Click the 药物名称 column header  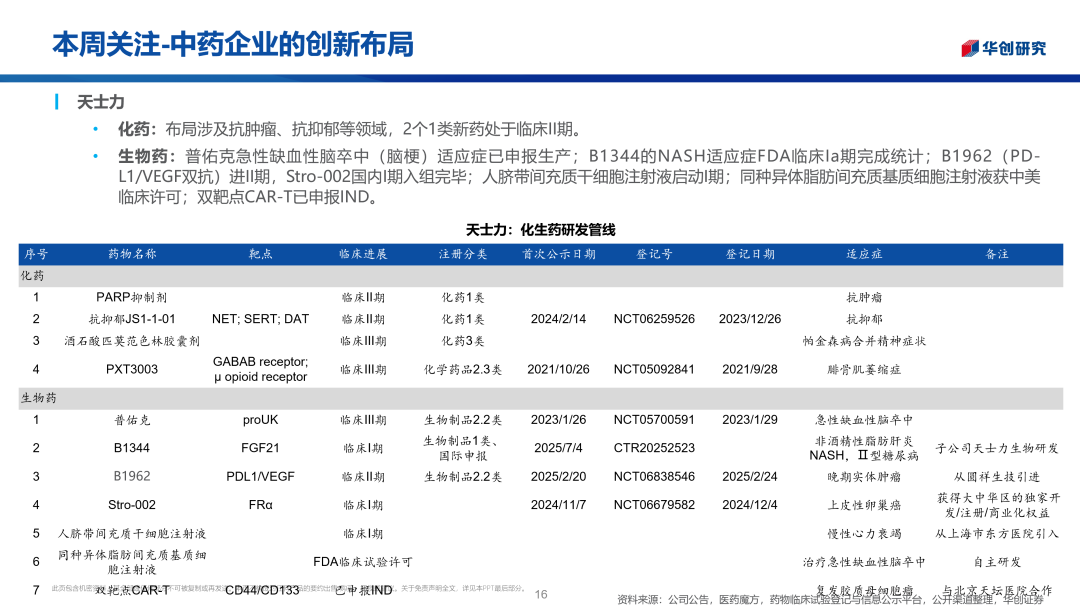tap(132, 254)
